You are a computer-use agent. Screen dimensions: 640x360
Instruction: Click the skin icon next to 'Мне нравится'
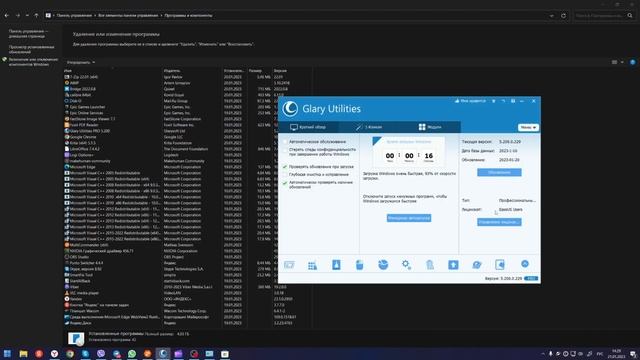(493, 101)
